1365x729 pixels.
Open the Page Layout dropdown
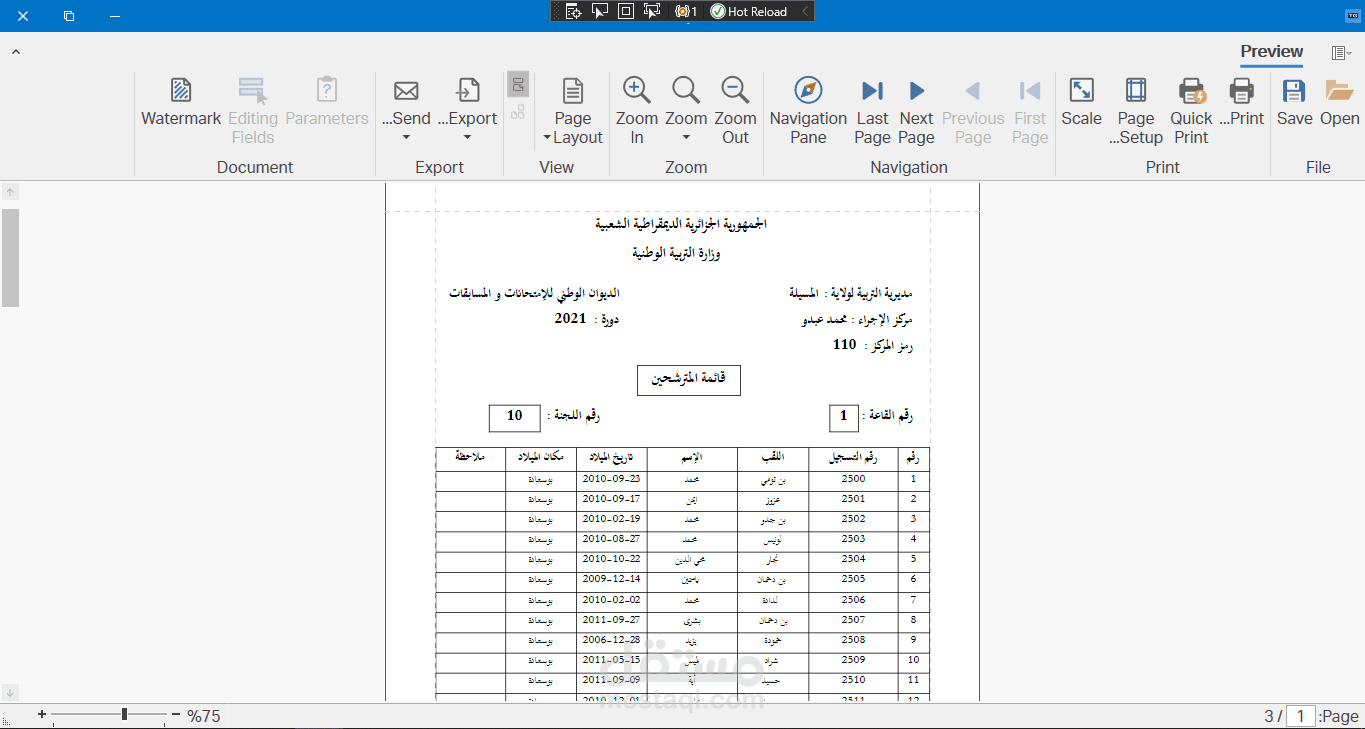[573, 111]
